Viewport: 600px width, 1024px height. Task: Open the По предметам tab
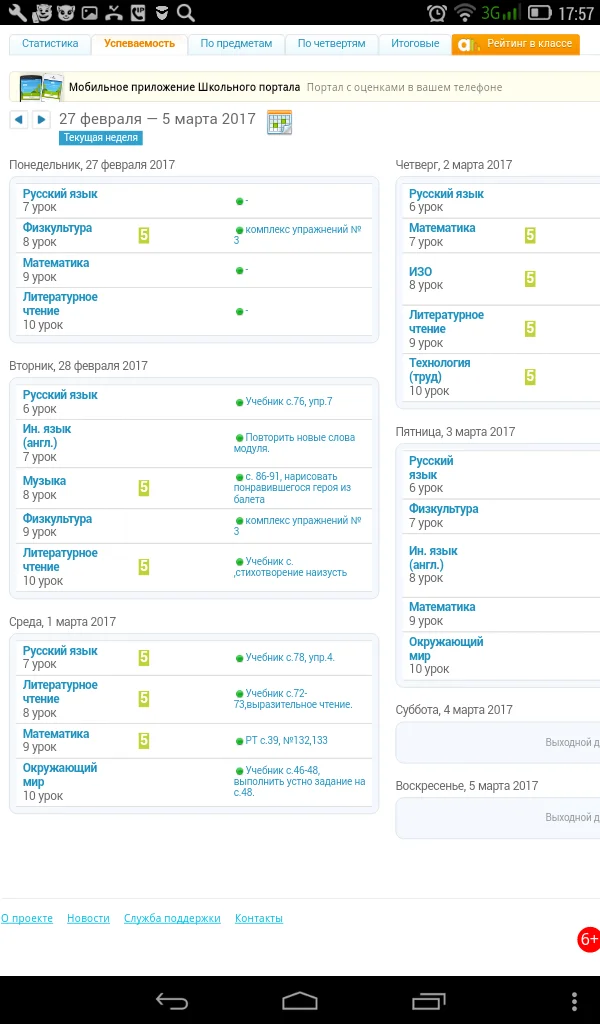pos(236,44)
